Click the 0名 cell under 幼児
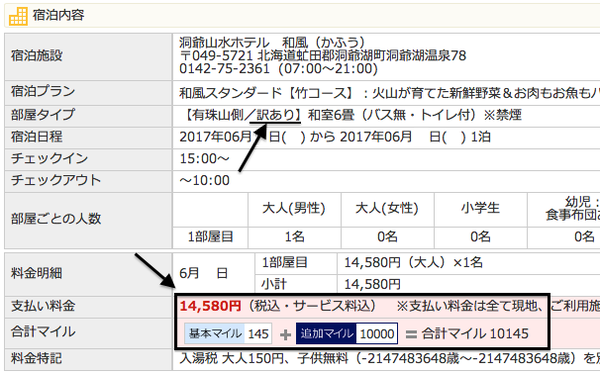 point(584,237)
